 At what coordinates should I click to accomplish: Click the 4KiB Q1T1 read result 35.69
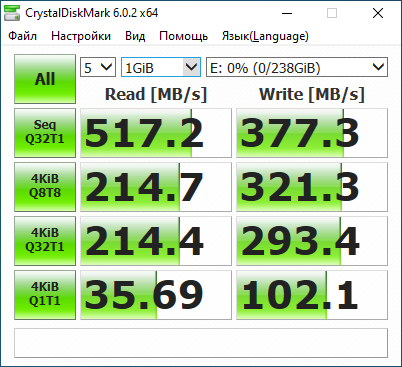pos(156,295)
